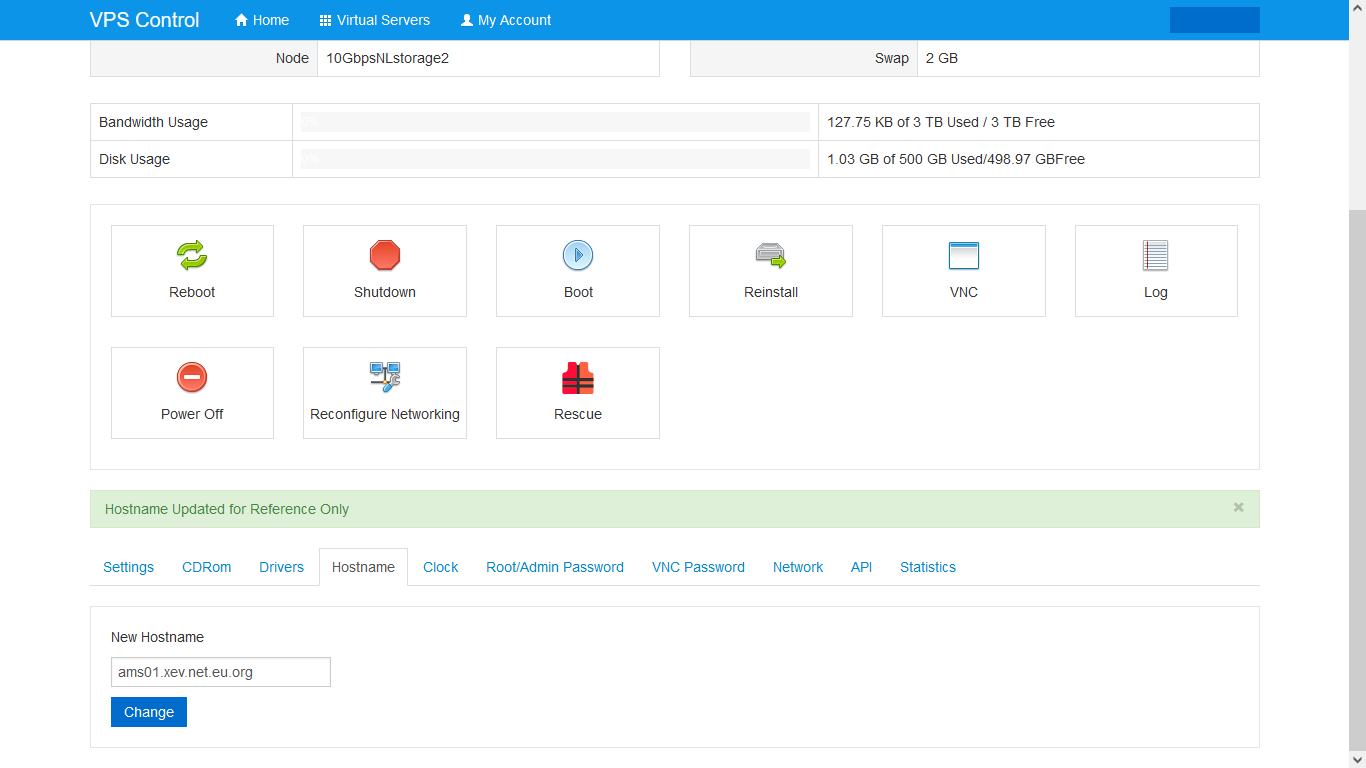
Task: Click the blue Change button
Action: [x=149, y=712]
